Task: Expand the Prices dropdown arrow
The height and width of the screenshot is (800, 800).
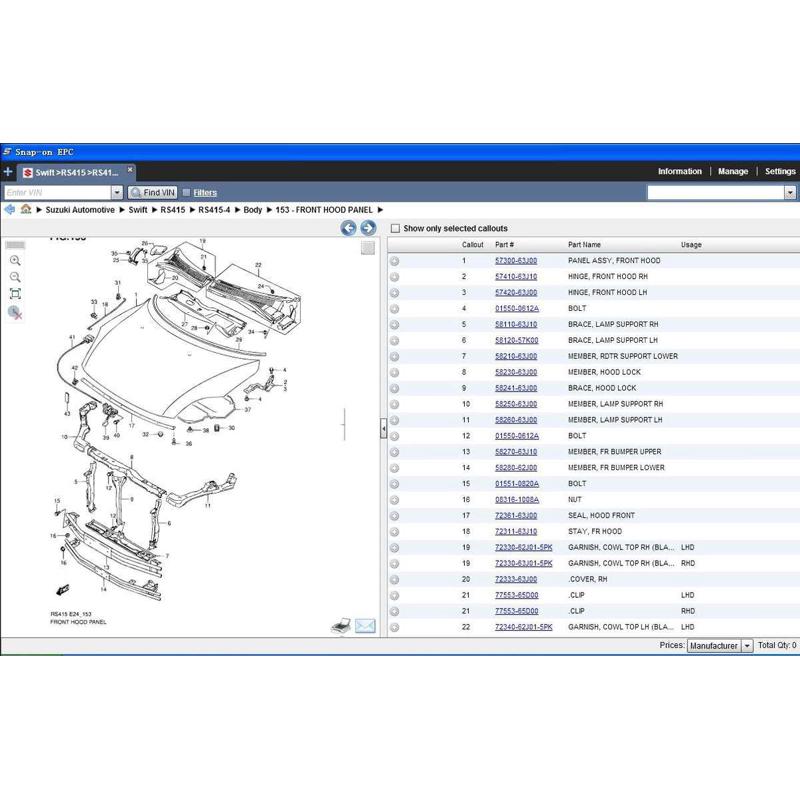Action: pos(747,646)
